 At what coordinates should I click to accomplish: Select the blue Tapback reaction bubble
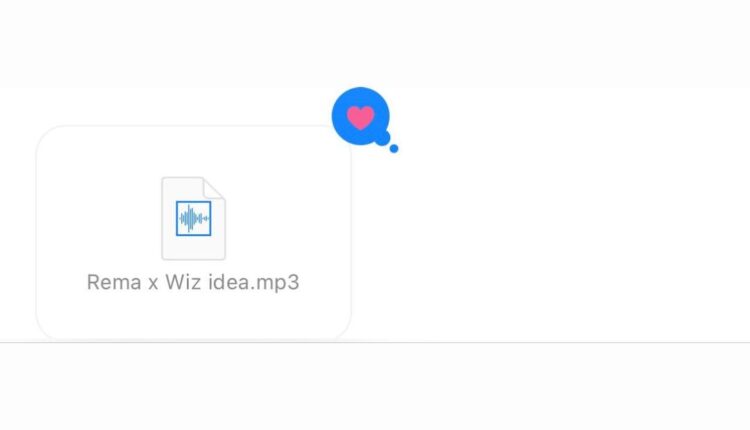(361, 116)
